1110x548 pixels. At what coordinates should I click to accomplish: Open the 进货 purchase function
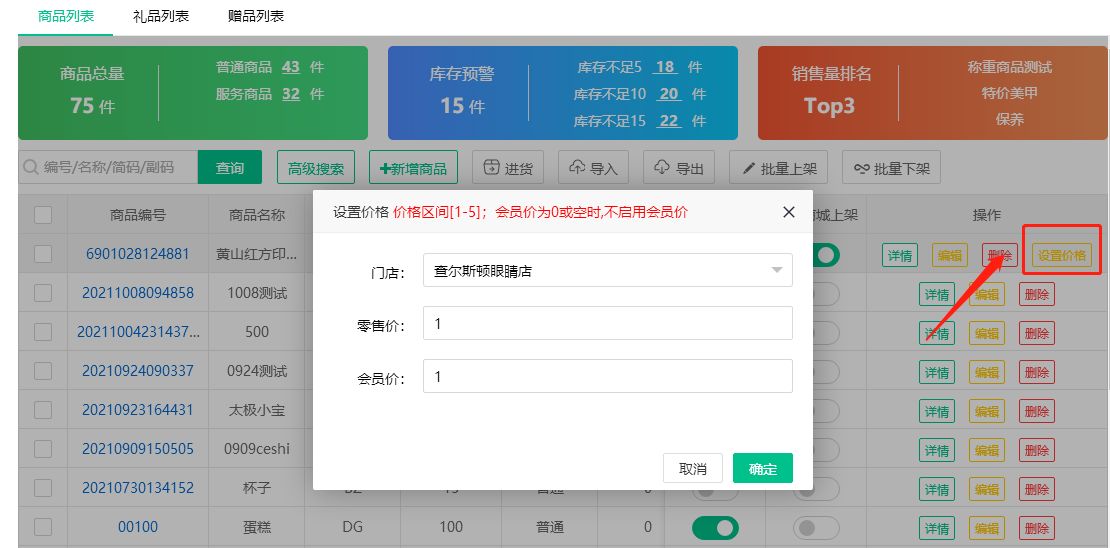(508, 168)
